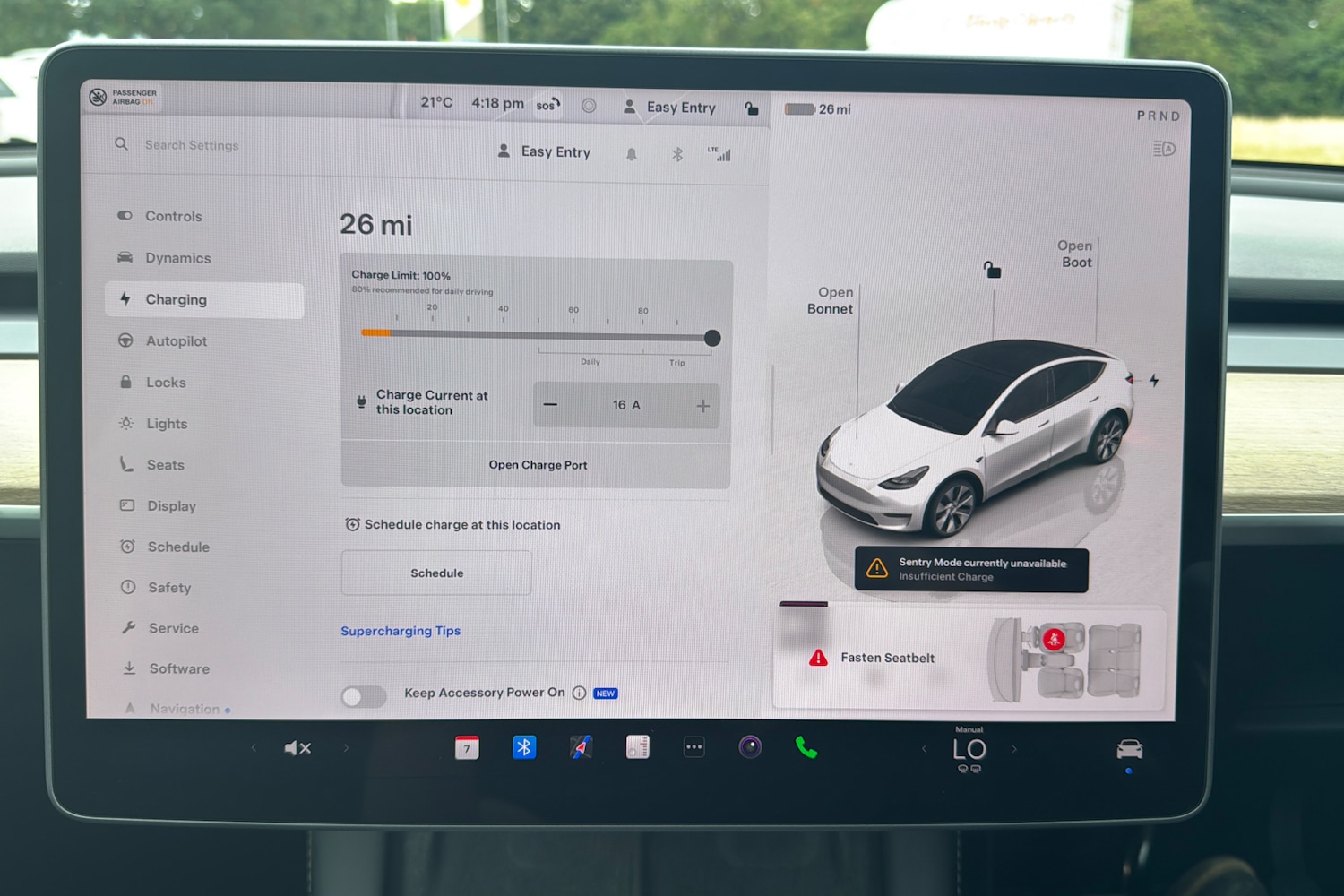Click info icon beside Keep Accessory Power On
The height and width of the screenshot is (896, 1344).
point(579,693)
